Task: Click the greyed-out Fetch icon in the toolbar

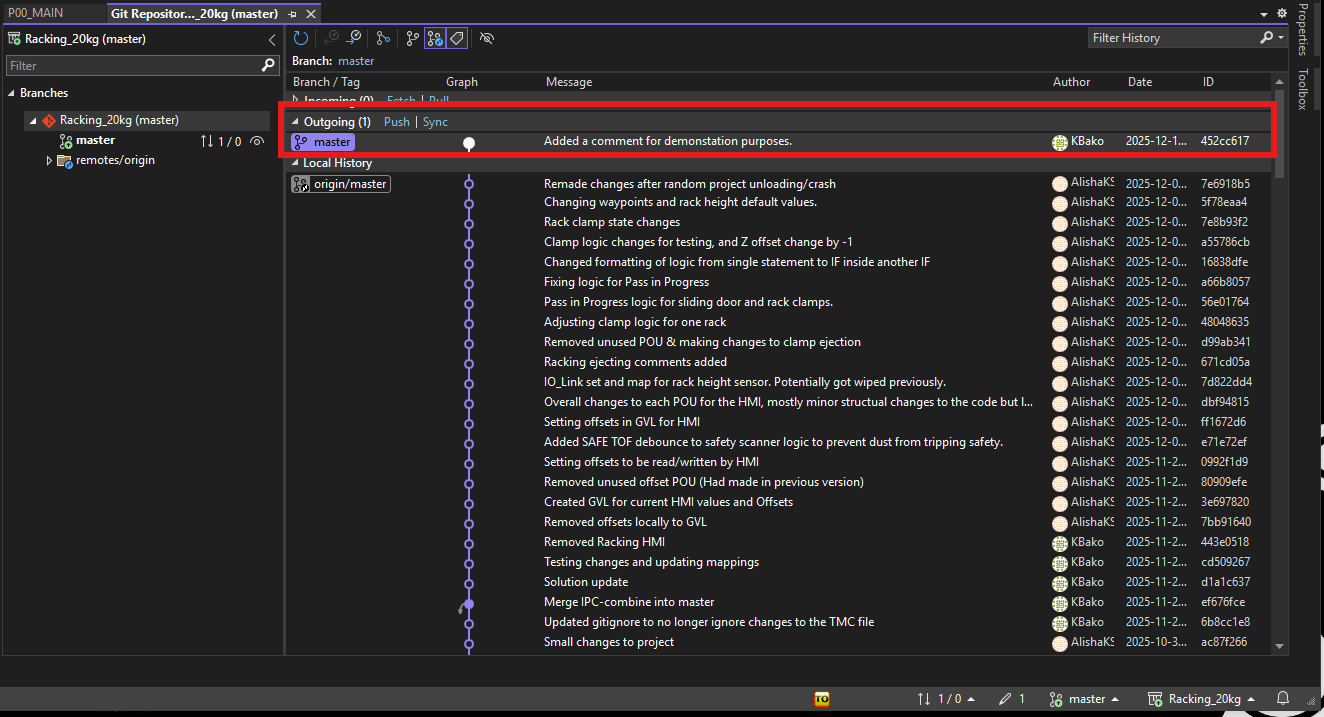Action: click(x=331, y=38)
